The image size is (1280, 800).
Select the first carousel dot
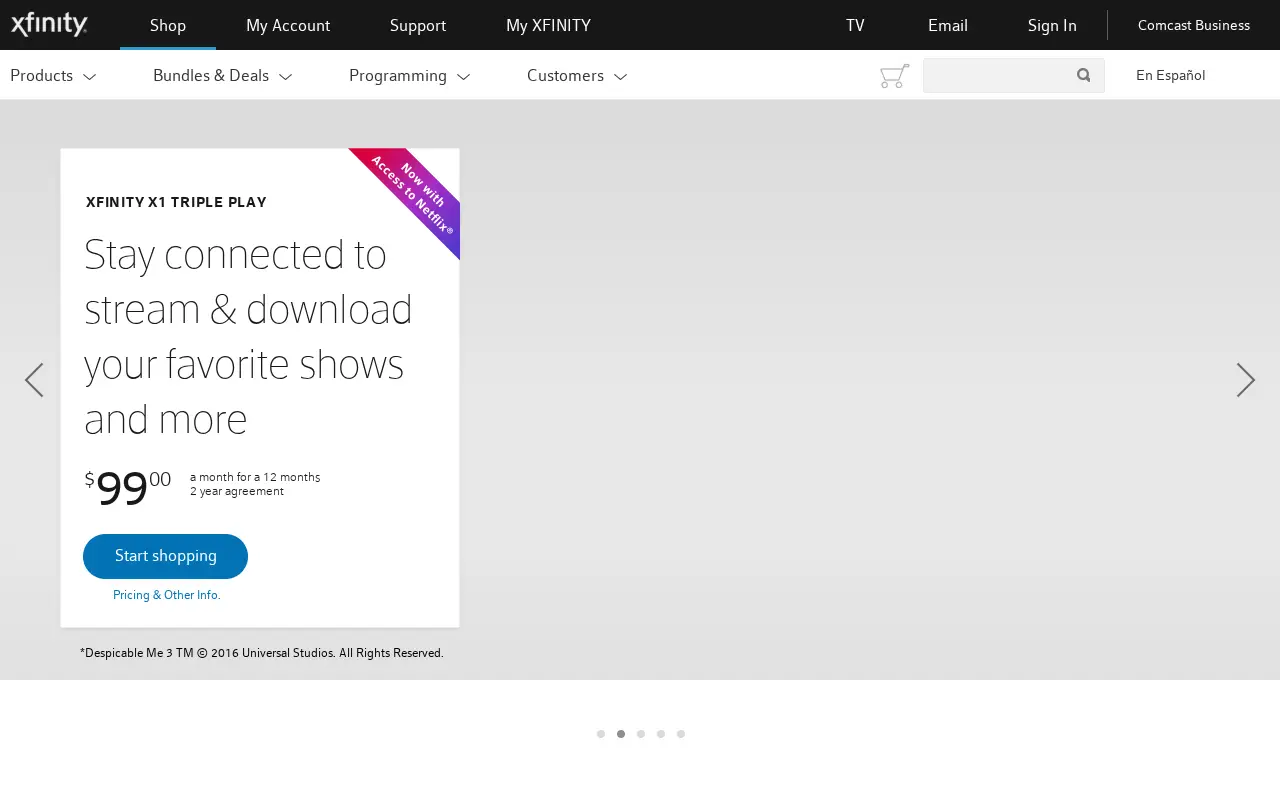pyautogui.click(x=601, y=734)
